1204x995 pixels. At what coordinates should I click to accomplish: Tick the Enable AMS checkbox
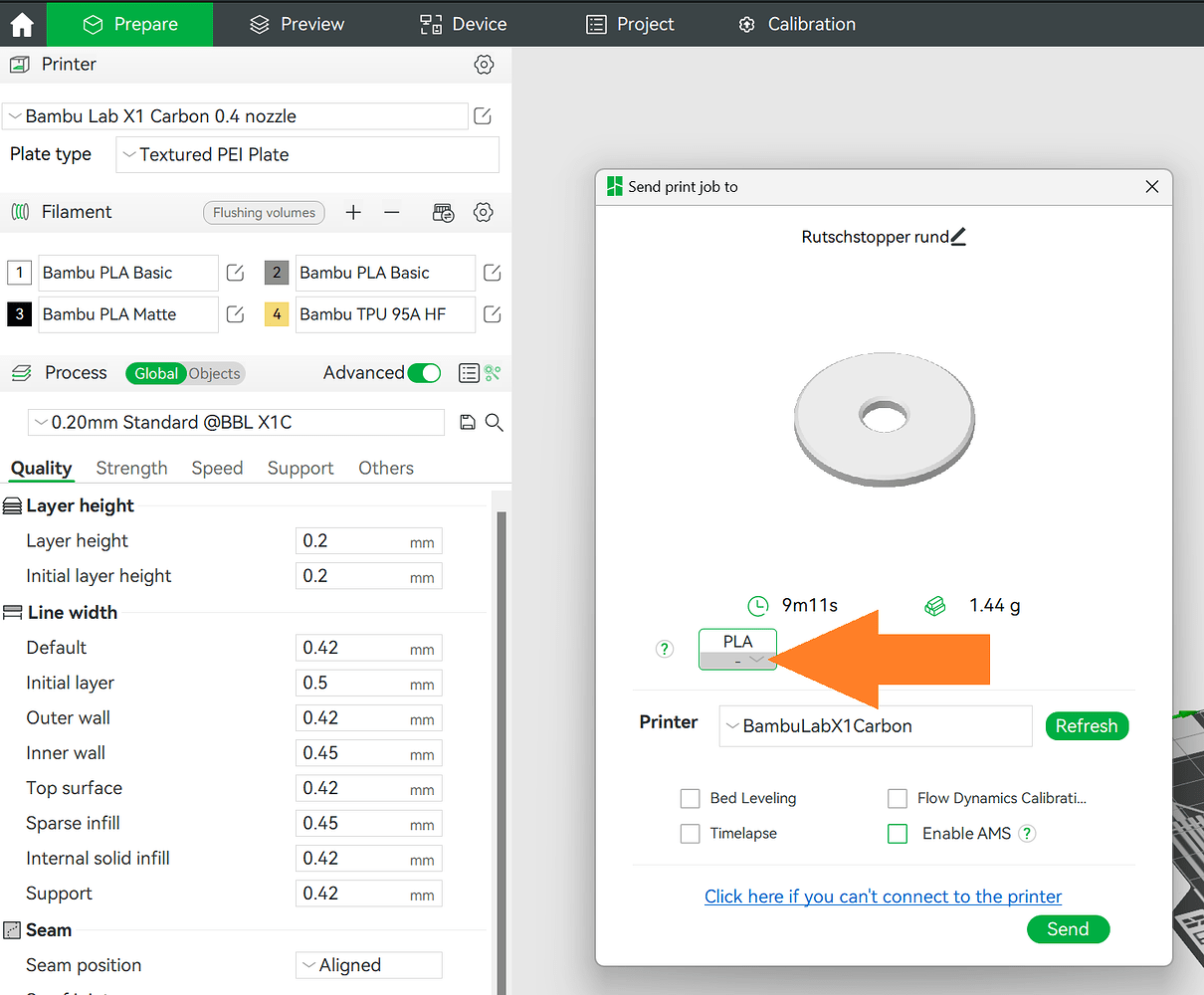[x=898, y=834]
